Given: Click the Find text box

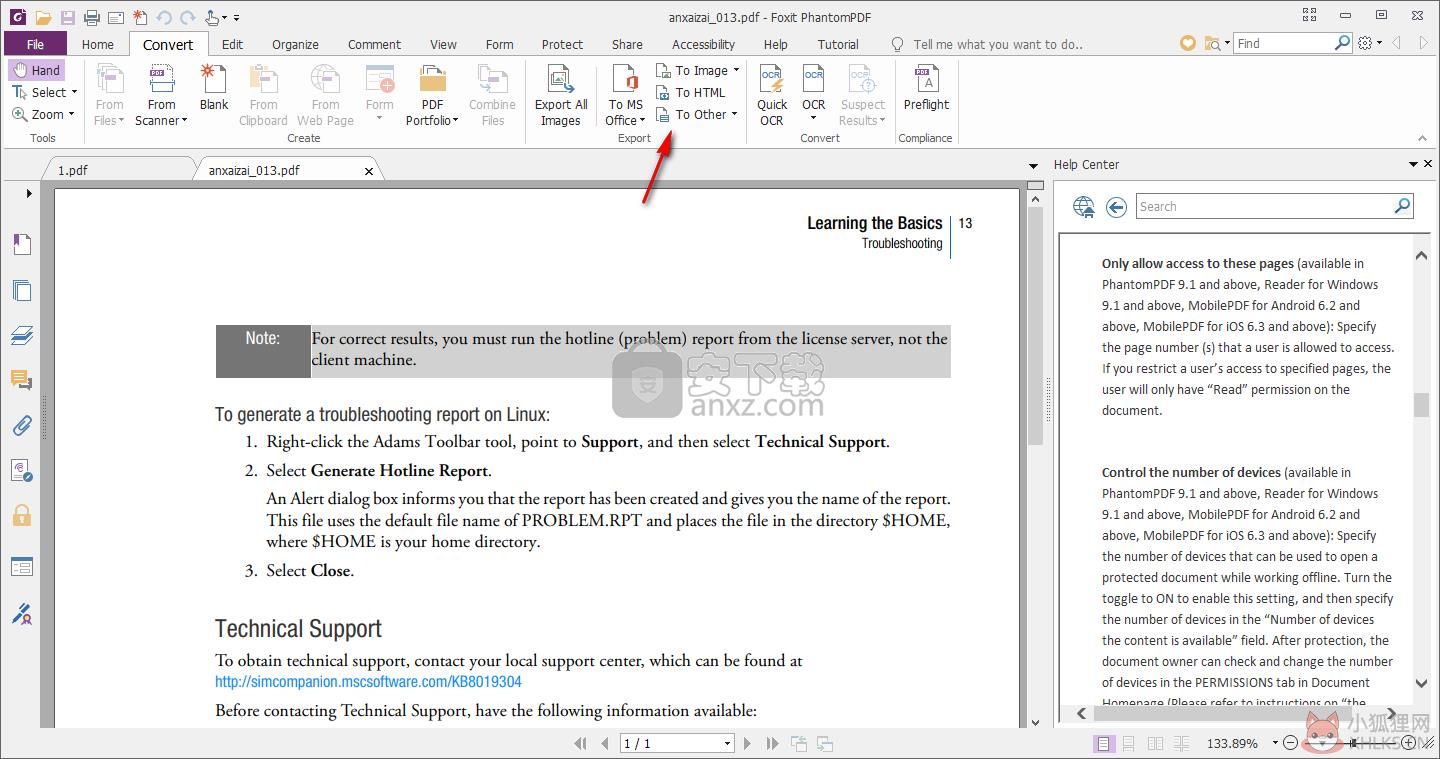Looking at the screenshot, I should (1284, 43).
